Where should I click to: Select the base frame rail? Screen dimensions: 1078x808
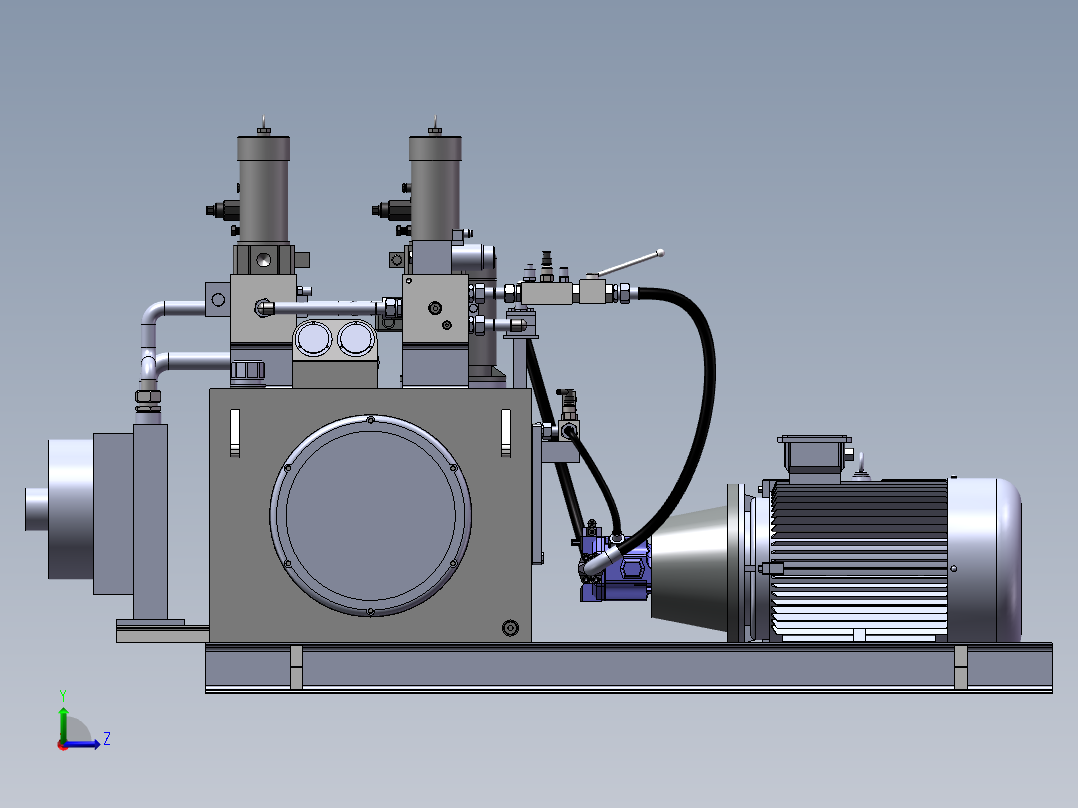(x=628, y=668)
